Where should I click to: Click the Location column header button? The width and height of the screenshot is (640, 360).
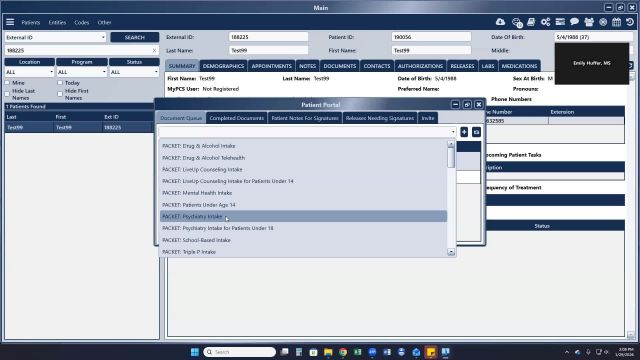point(29,62)
